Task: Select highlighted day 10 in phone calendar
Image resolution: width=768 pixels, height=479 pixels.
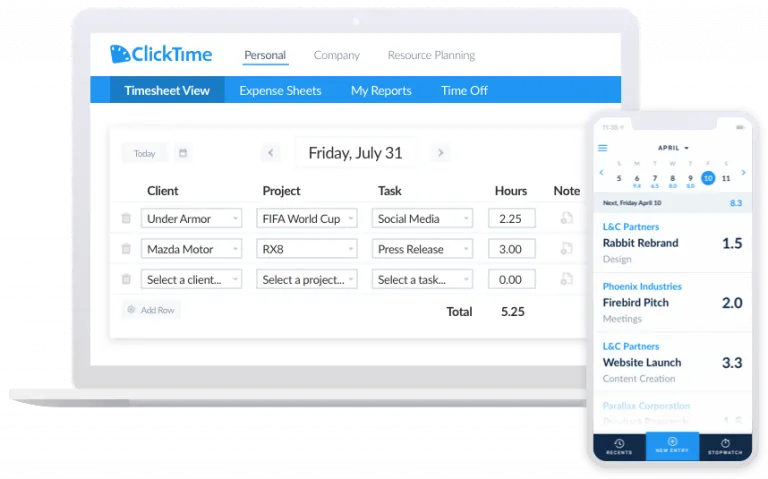Action: click(x=708, y=178)
